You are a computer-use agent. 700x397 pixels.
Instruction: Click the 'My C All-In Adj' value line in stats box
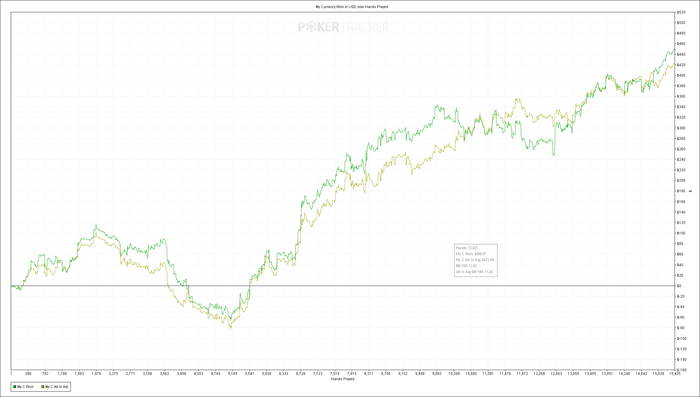pyautogui.click(x=475, y=259)
